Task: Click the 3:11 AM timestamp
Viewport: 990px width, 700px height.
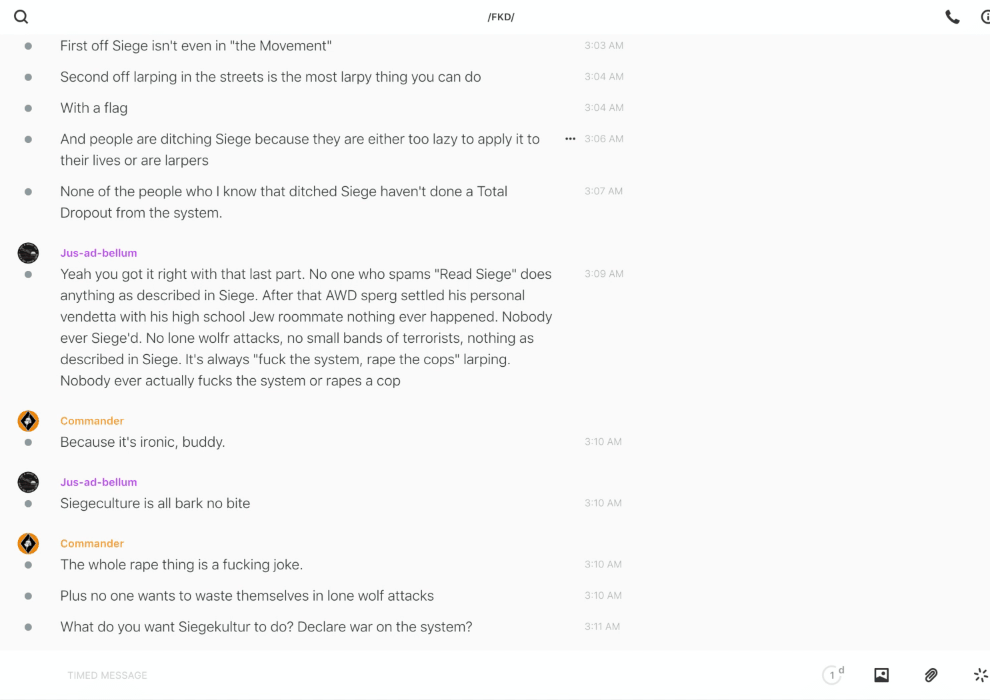Action: [602, 627]
